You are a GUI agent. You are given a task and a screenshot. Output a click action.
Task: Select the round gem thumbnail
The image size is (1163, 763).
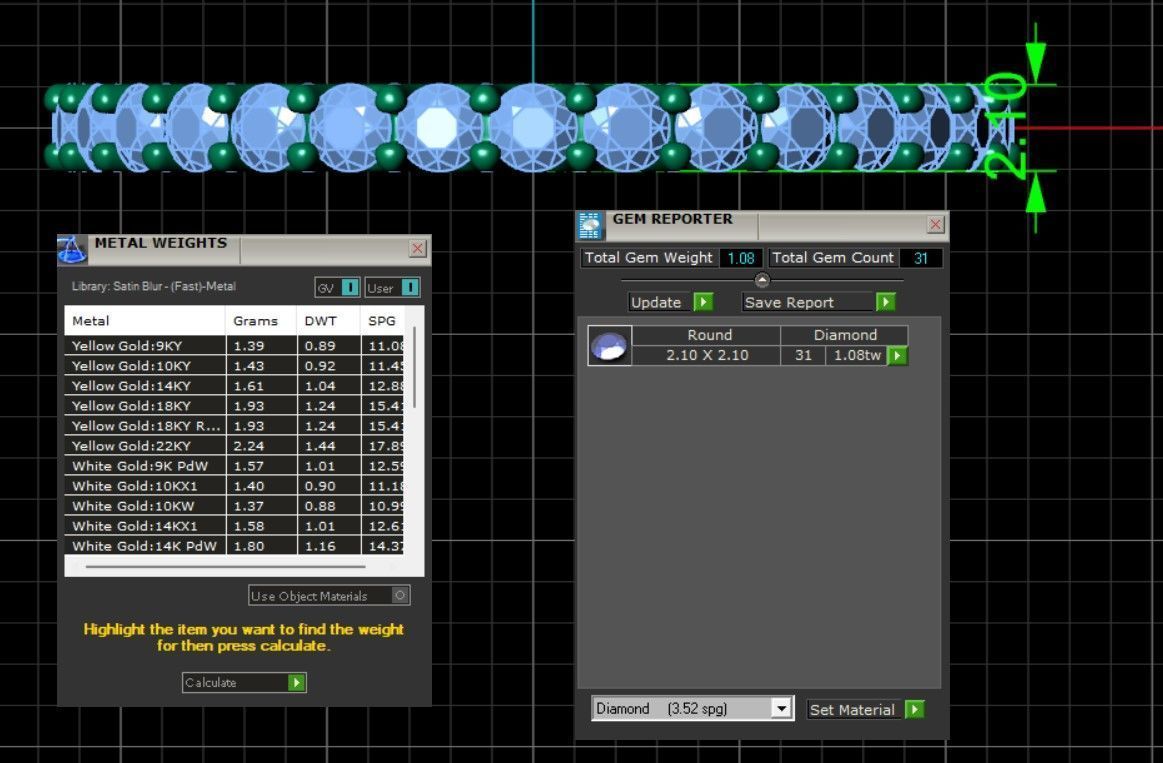(609, 346)
